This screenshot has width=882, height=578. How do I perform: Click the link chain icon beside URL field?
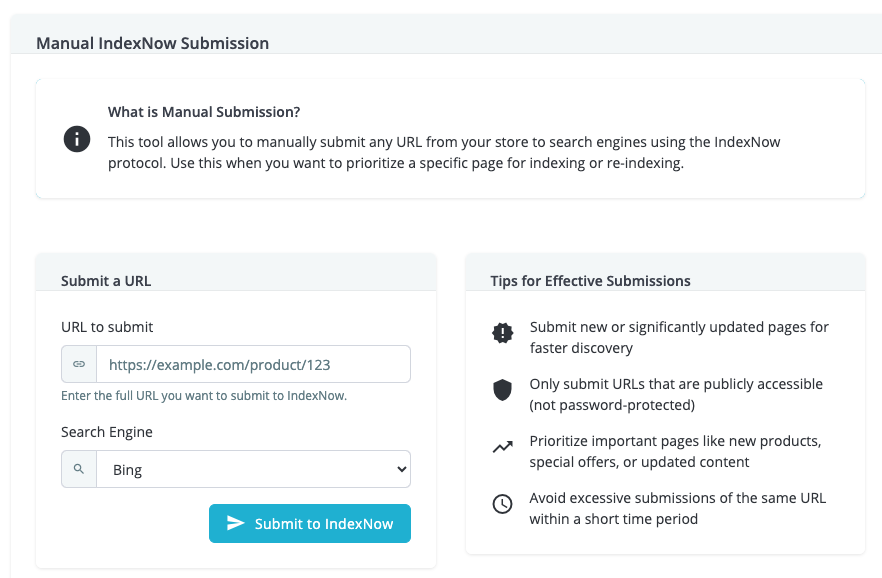(79, 364)
